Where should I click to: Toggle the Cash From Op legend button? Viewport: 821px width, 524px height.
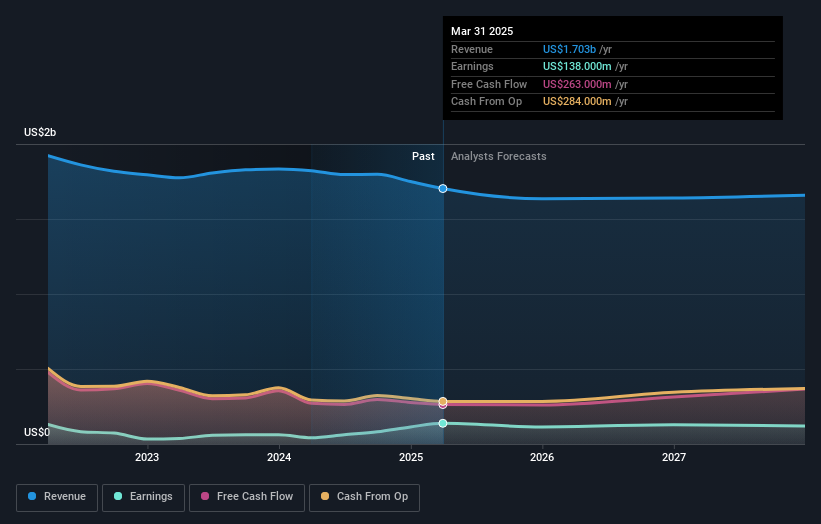pyautogui.click(x=364, y=497)
